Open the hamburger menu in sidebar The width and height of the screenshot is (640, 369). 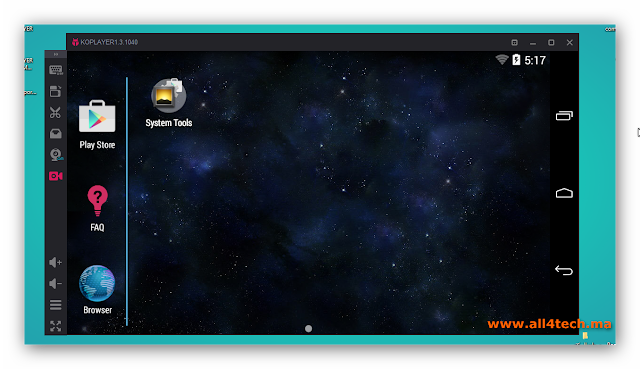(56, 305)
